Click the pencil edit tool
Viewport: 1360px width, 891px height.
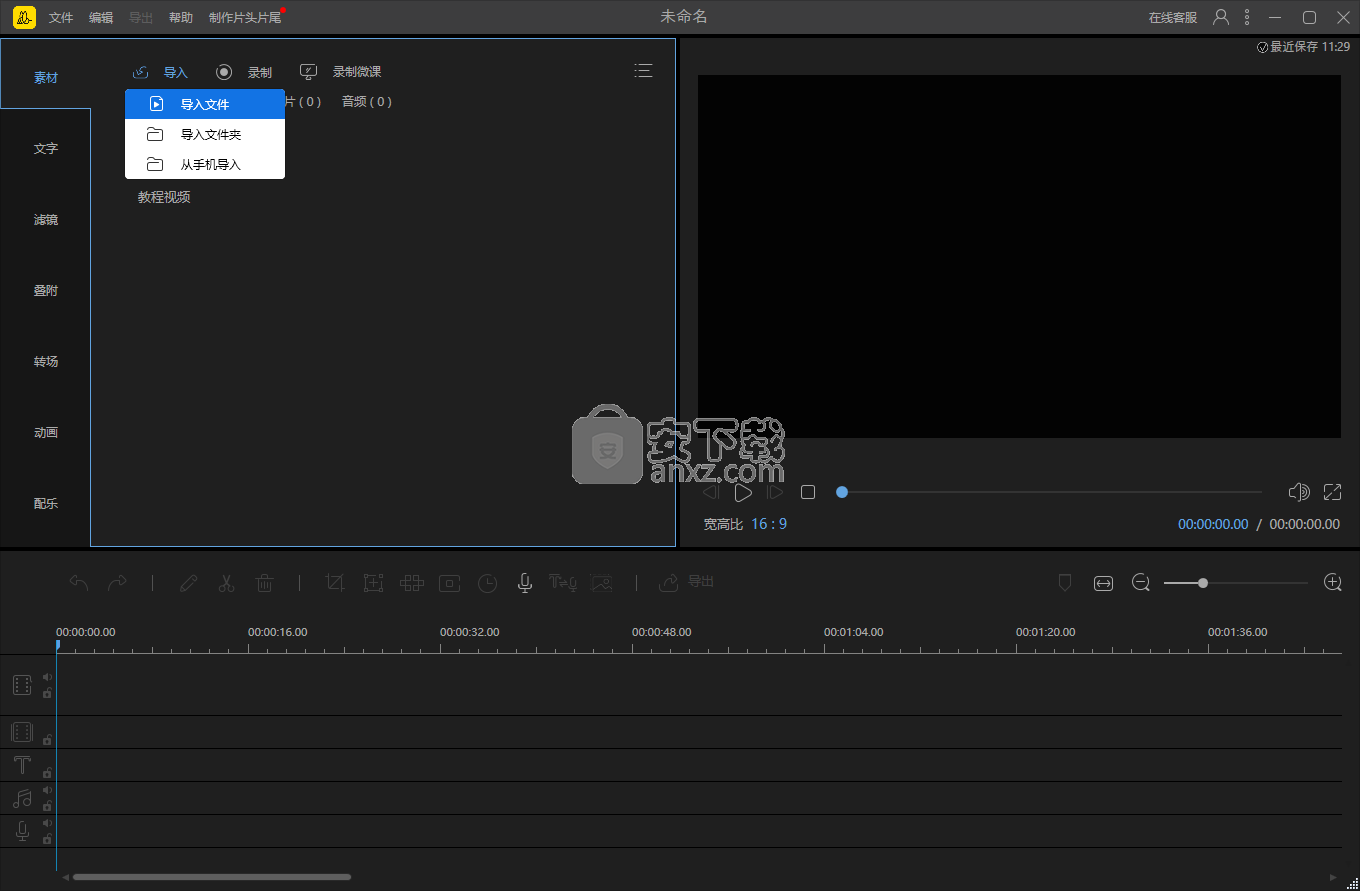click(x=188, y=583)
